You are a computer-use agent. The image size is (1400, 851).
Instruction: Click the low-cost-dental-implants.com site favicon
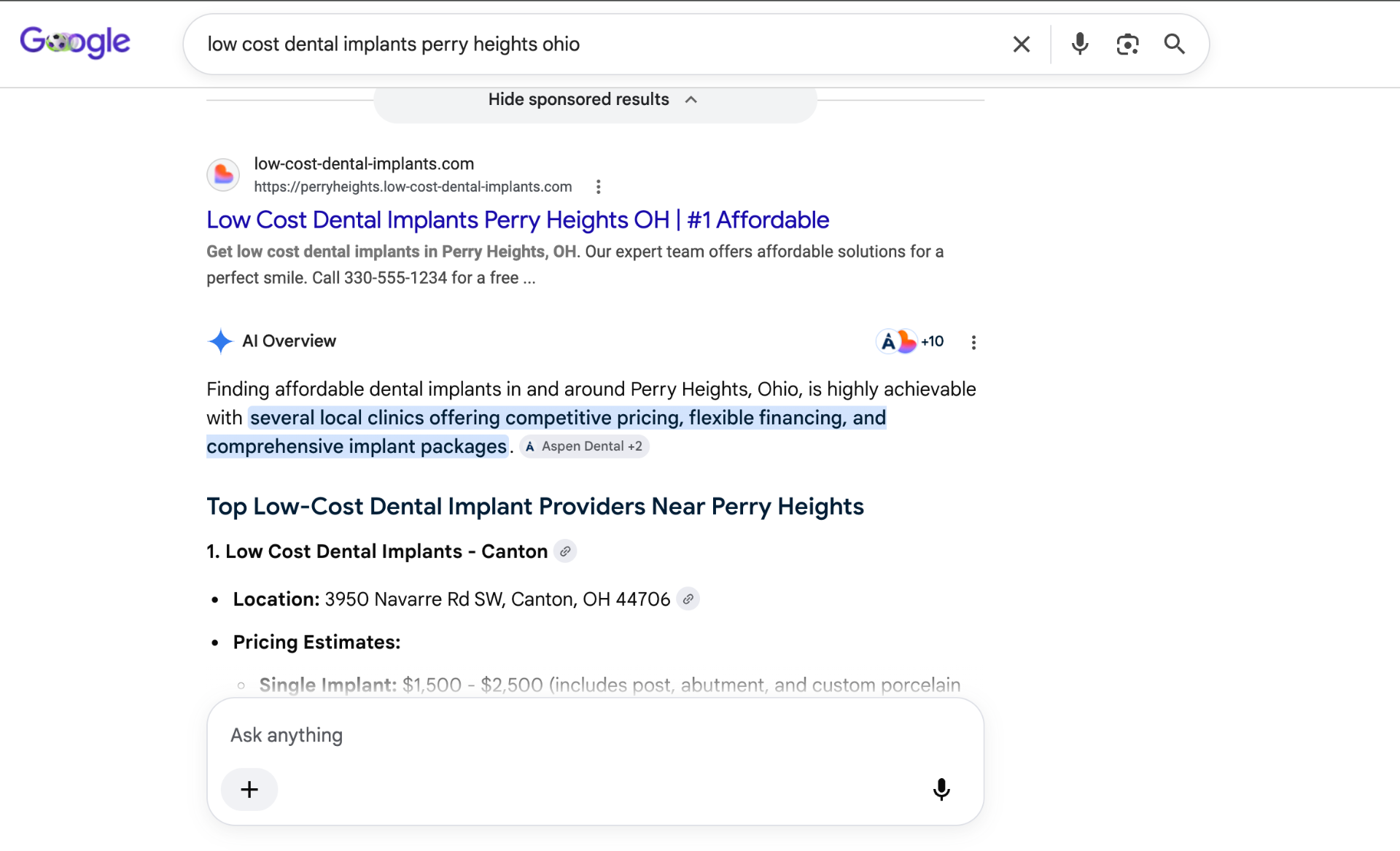coord(223,175)
